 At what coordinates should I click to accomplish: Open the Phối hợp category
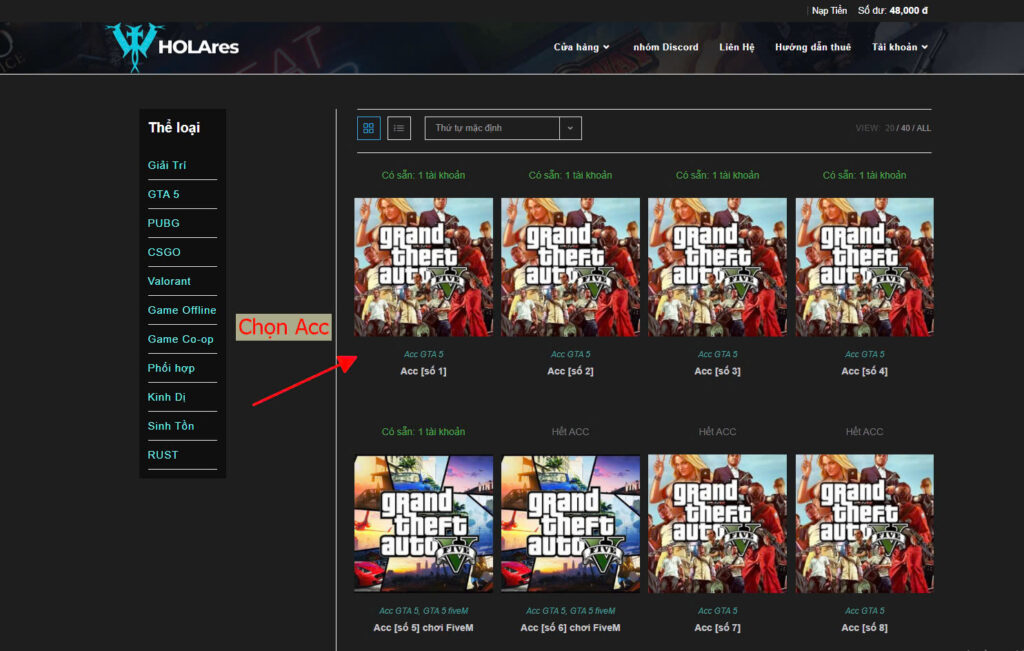point(171,368)
